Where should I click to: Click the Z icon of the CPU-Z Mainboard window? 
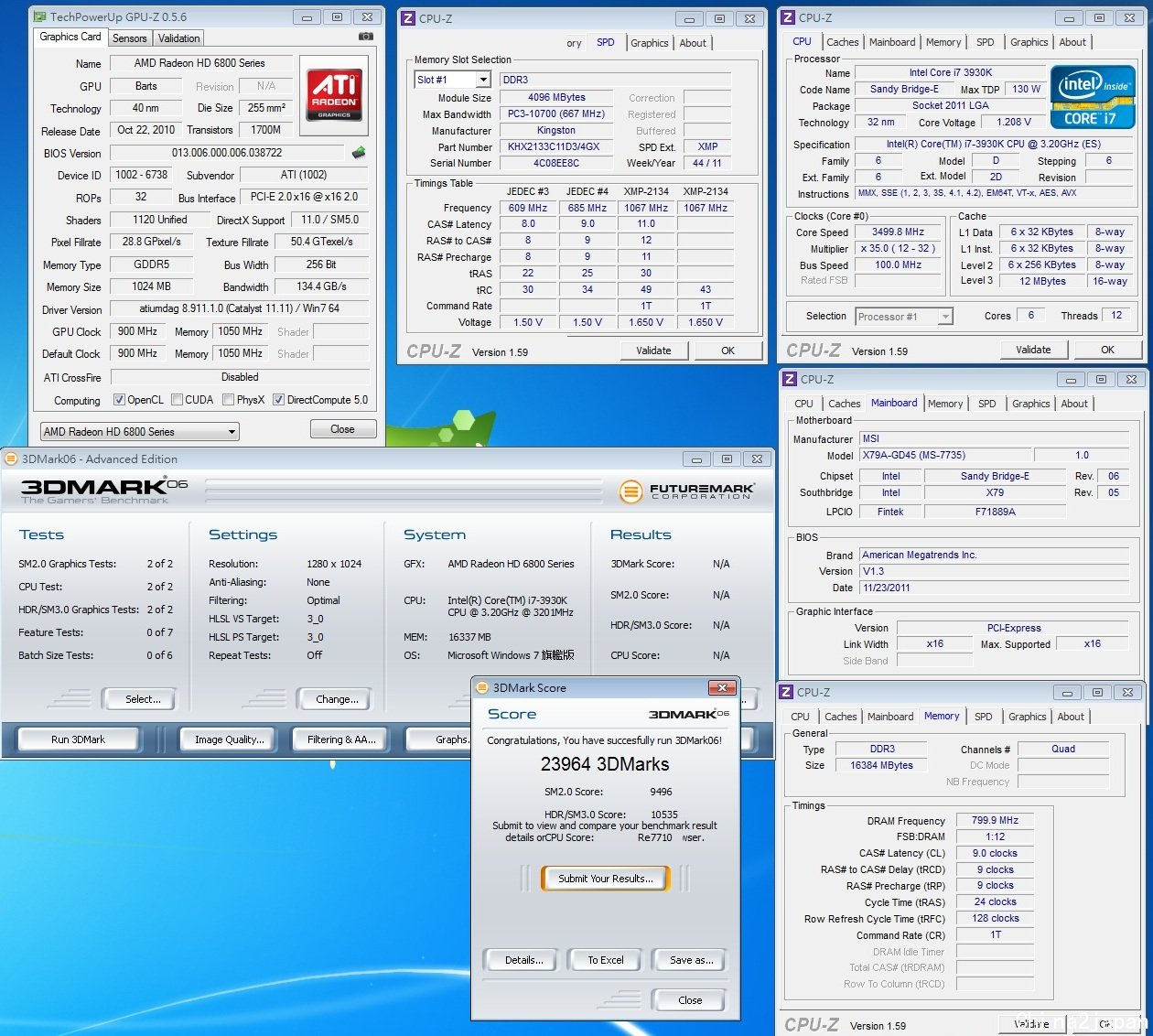(789, 379)
